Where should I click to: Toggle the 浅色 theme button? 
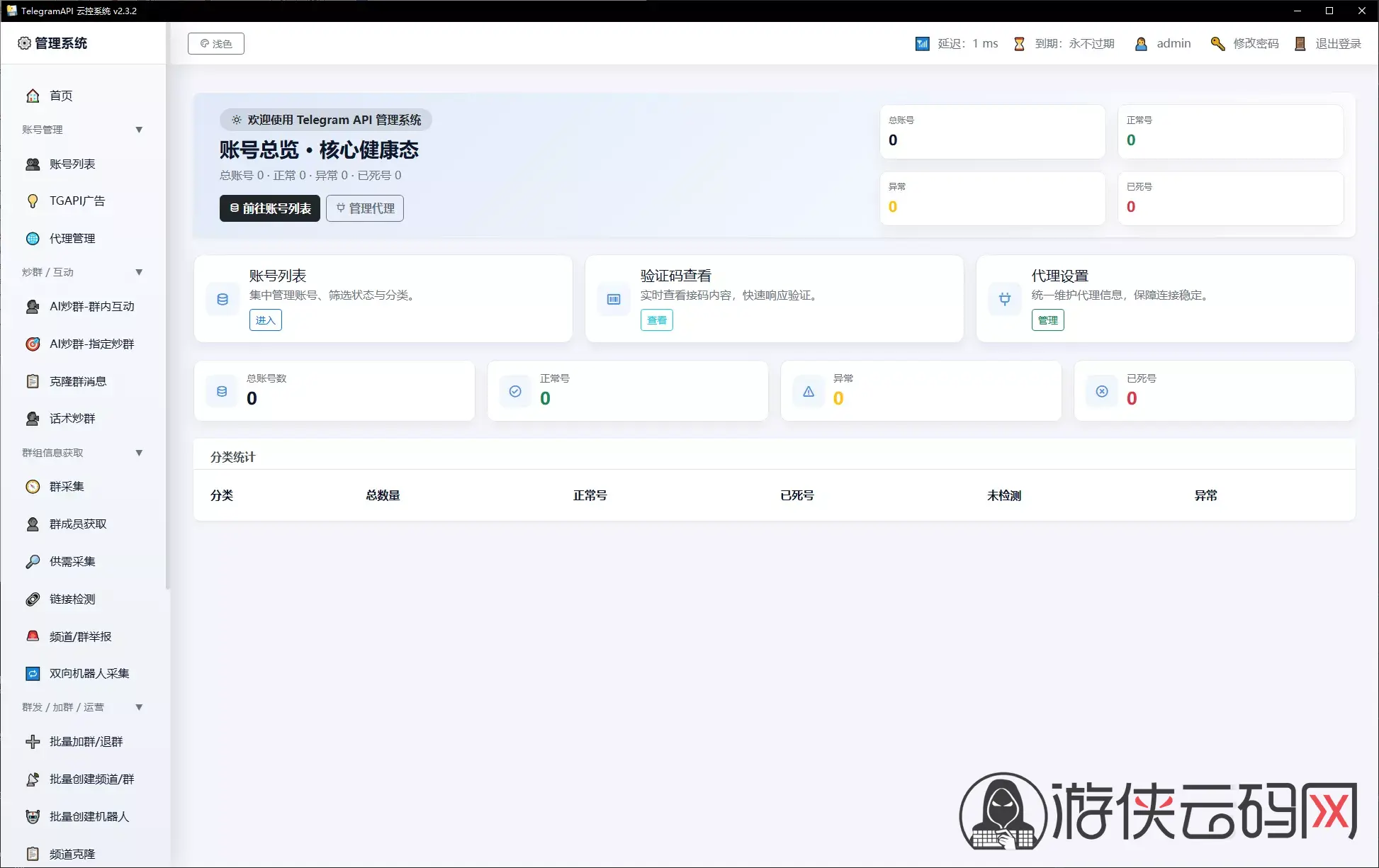point(216,44)
